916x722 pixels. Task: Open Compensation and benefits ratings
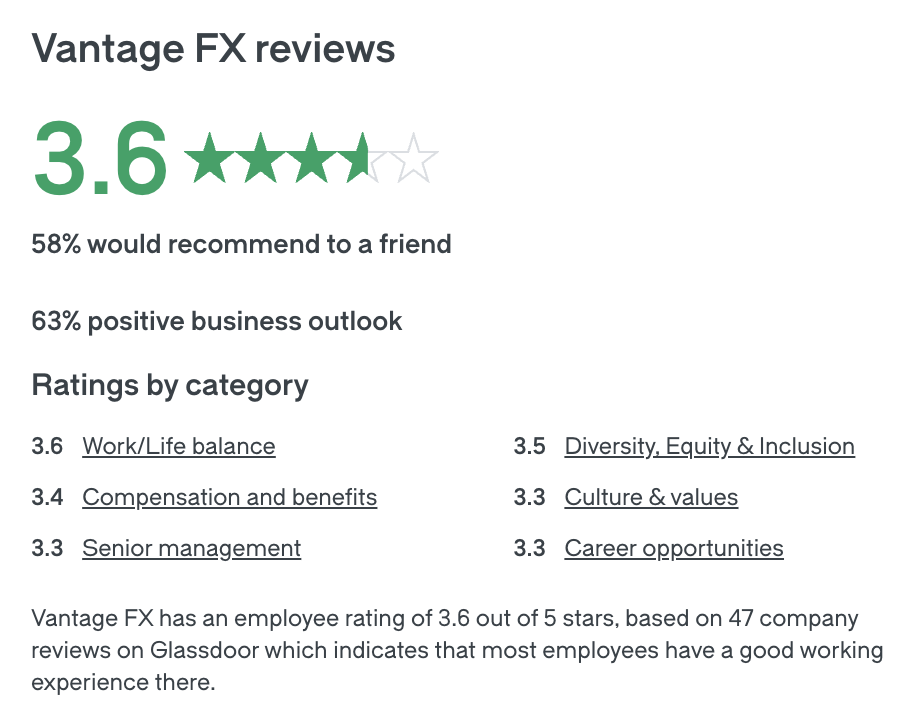tap(230, 497)
